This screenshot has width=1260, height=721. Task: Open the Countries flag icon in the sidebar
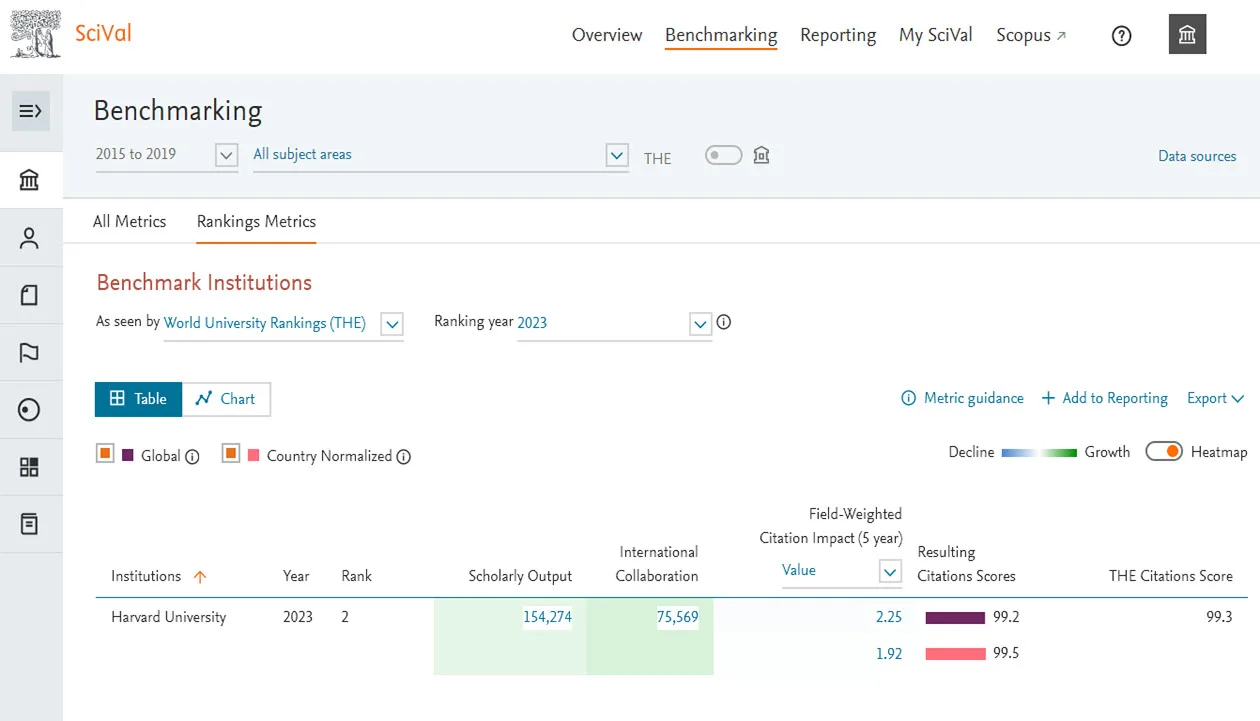click(31, 352)
